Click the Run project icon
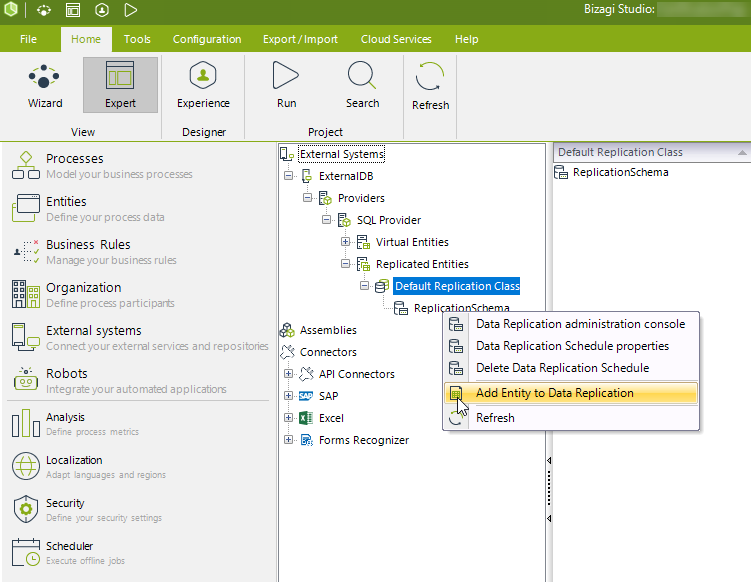 [286, 85]
